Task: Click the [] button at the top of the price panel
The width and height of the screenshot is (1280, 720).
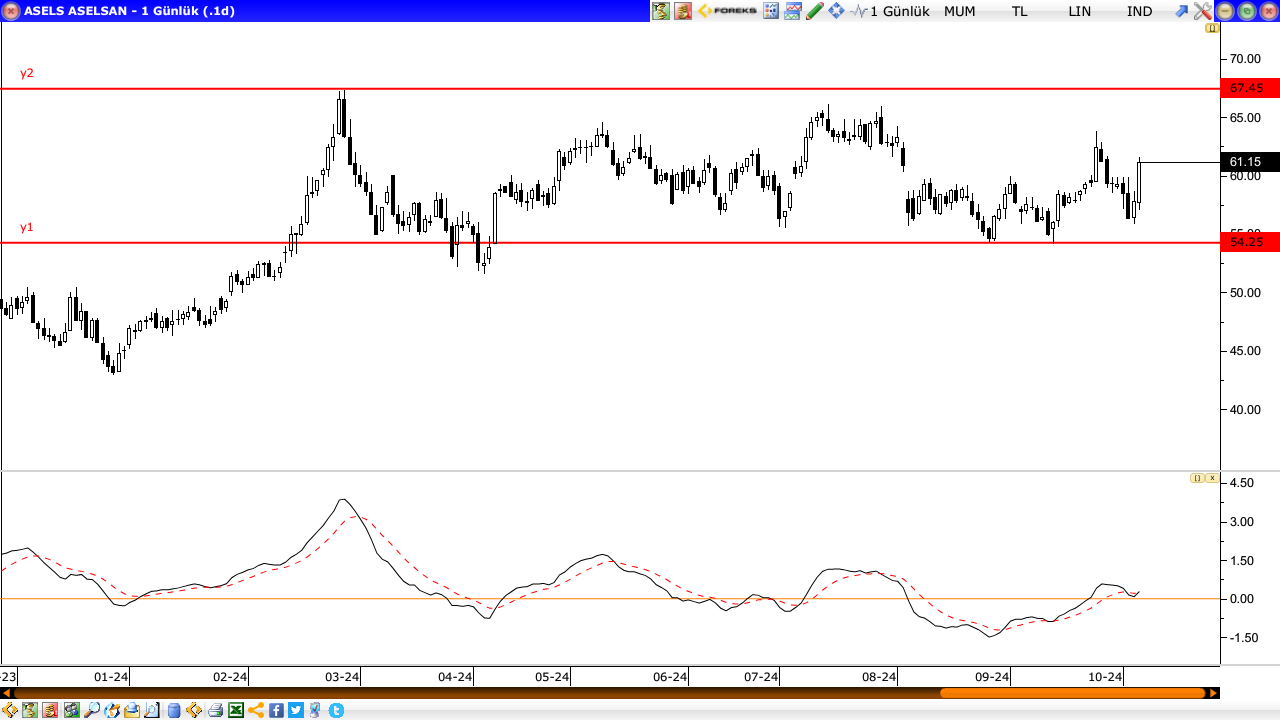Action: pos(1211,28)
